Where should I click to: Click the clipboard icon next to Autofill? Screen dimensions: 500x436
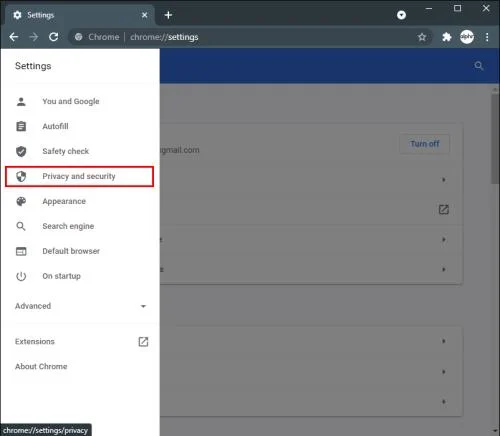tap(21, 126)
